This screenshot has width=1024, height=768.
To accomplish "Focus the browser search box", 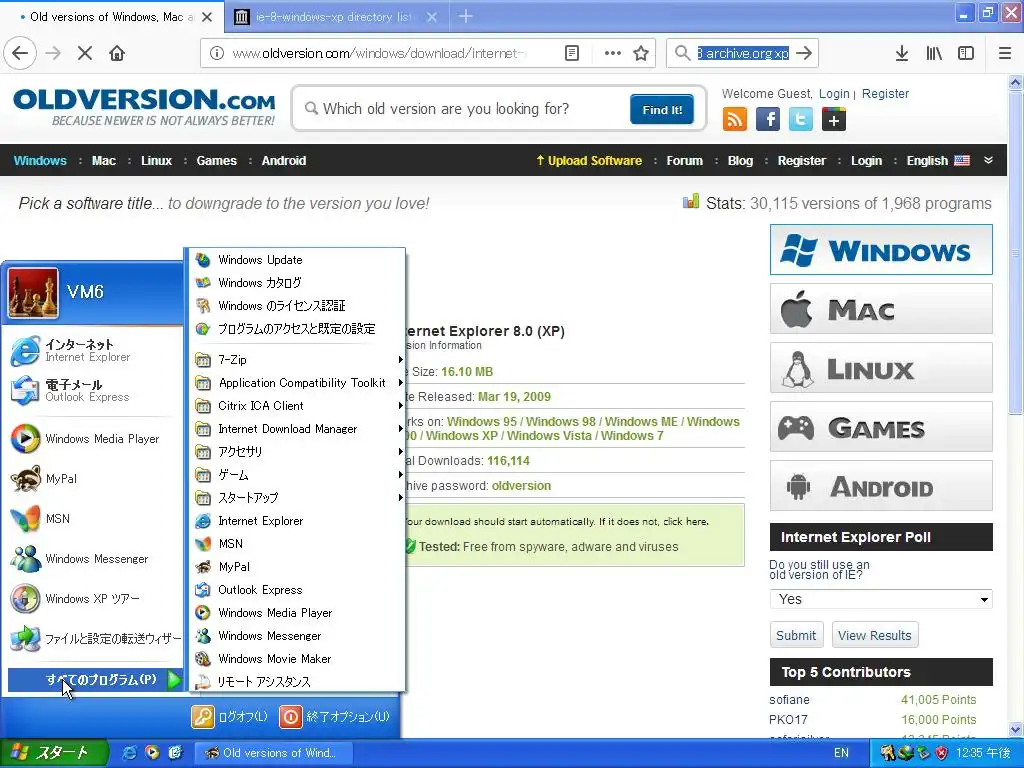I will (742, 53).
